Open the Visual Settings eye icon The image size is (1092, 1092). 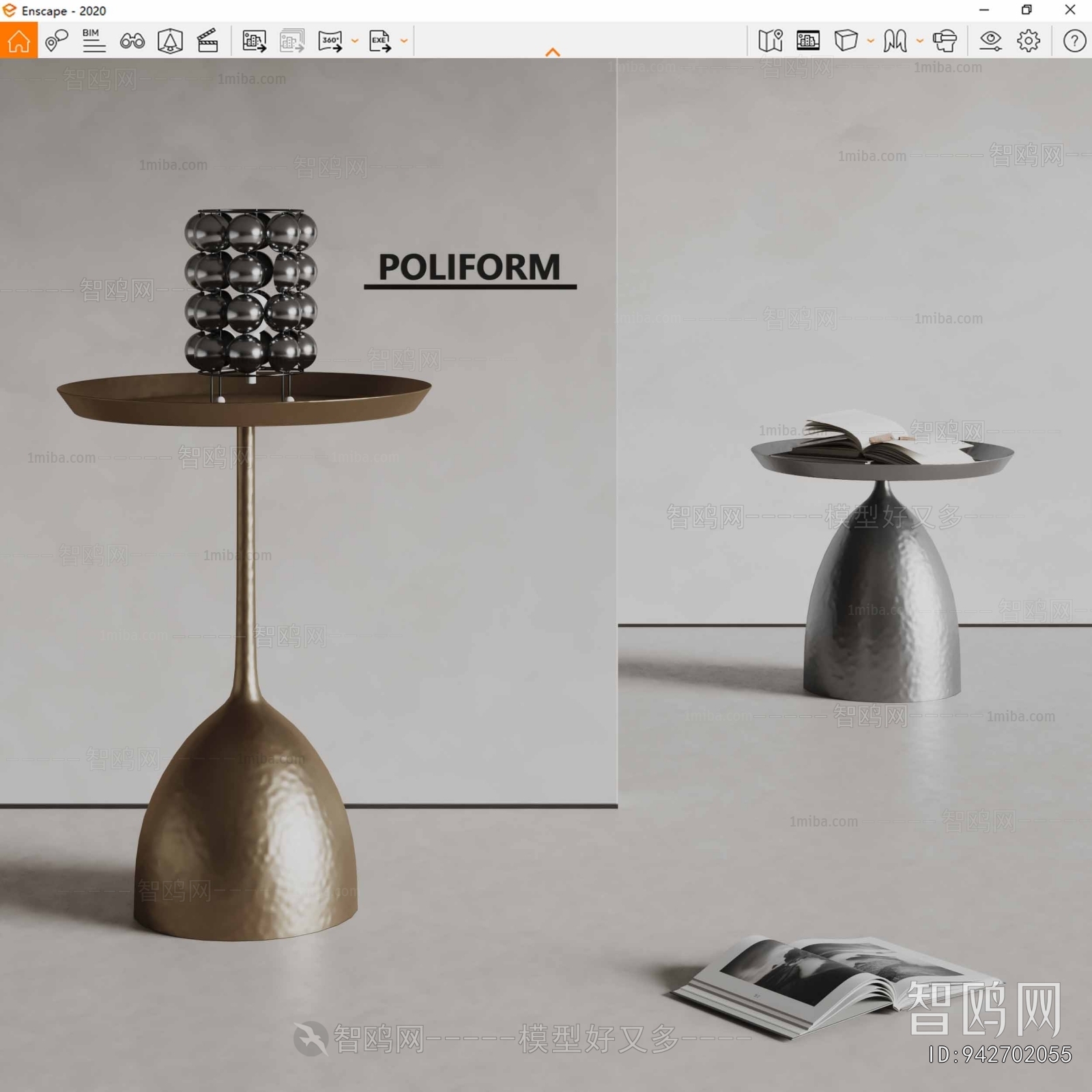pos(990,41)
